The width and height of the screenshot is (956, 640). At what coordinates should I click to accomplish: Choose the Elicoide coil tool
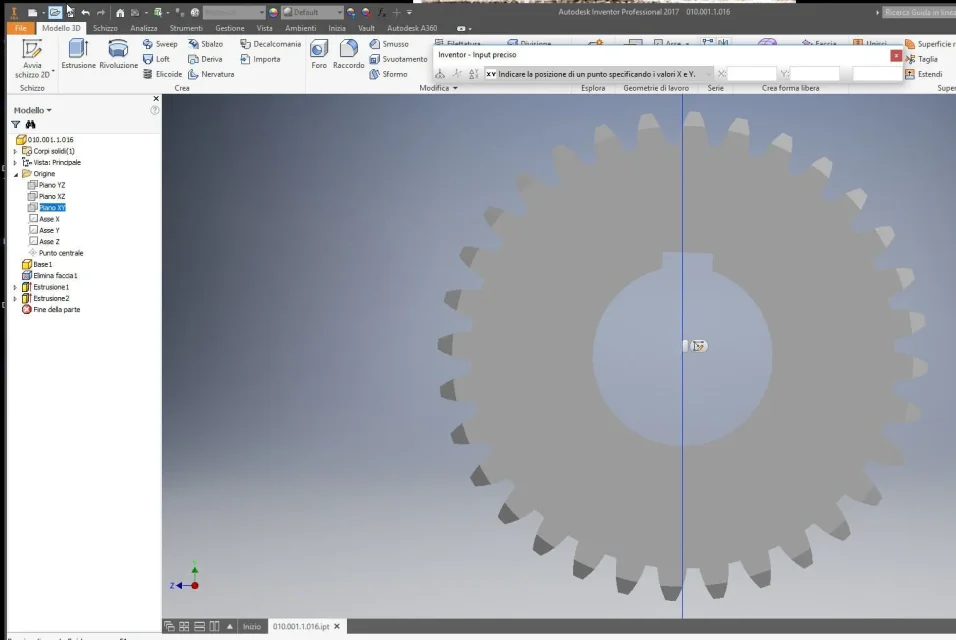[x=162, y=74]
